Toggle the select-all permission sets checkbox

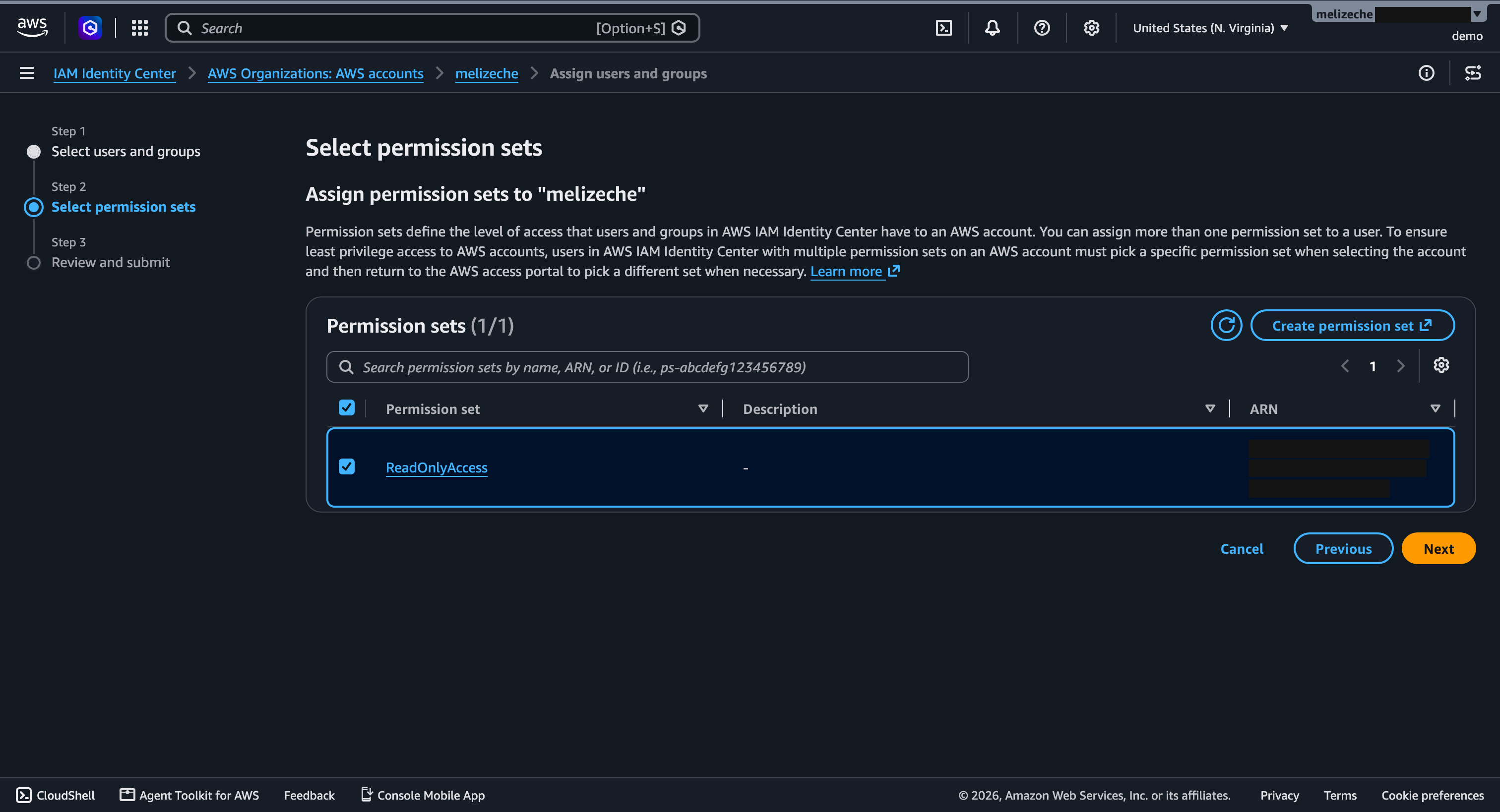(346, 408)
